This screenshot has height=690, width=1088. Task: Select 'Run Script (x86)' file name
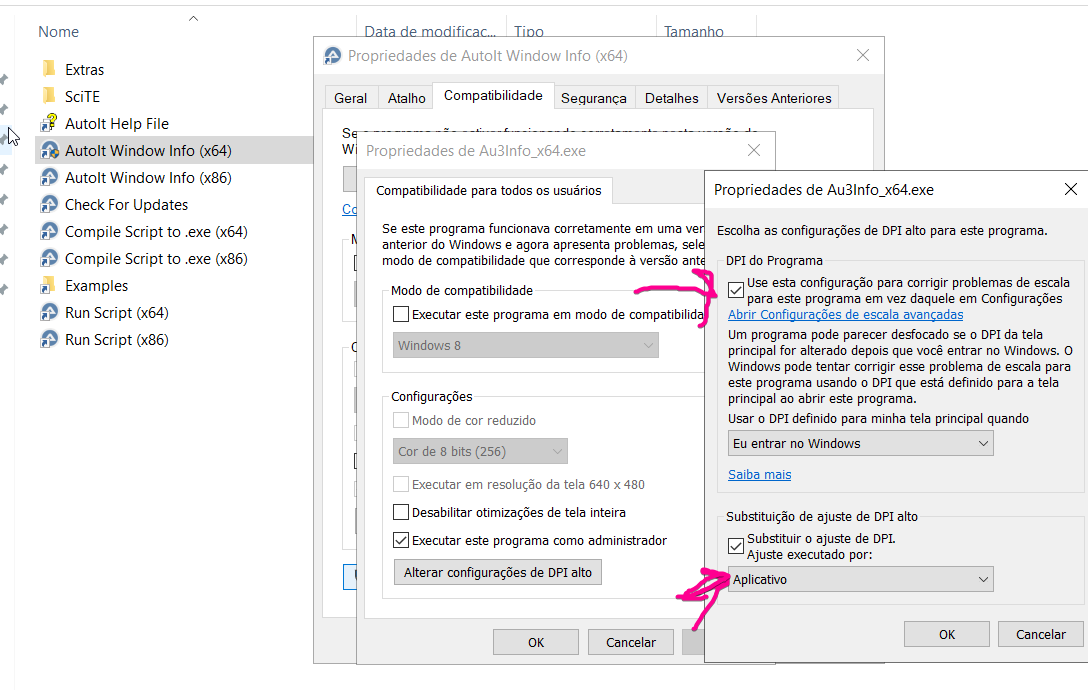(x=117, y=340)
